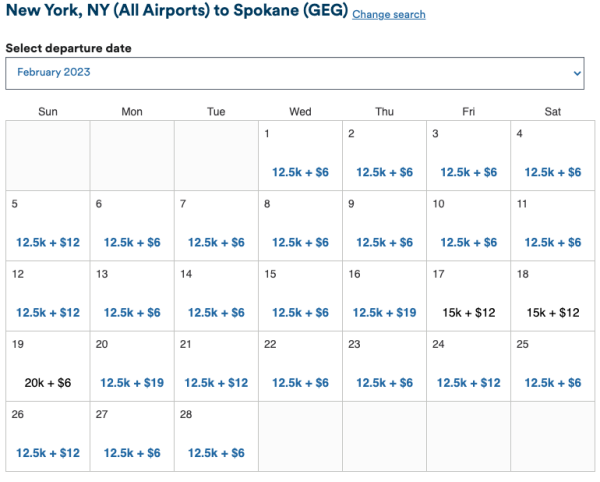Select Thursday February 9 fare
Viewport: 600px width, 482px height.
384,242
